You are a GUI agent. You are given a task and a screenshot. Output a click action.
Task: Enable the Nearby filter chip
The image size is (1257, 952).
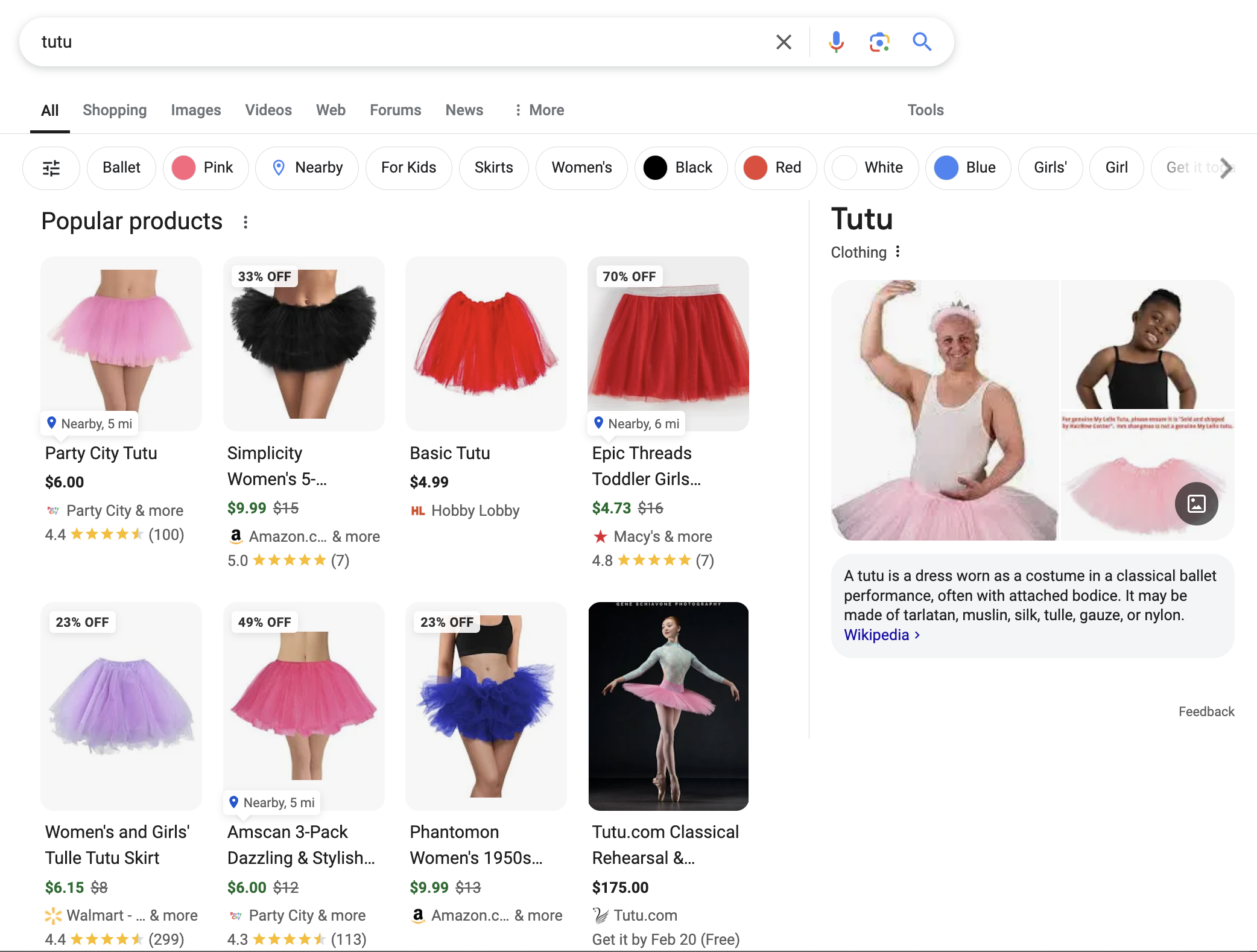click(x=307, y=168)
